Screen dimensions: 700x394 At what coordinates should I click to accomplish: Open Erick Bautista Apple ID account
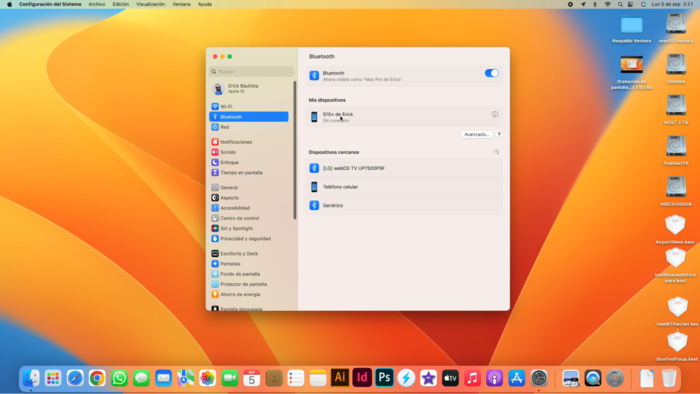coord(250,88)
